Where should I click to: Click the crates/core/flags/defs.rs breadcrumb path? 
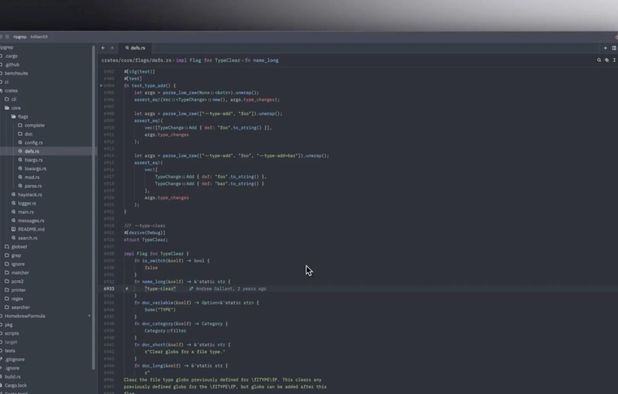tap(136, 60)
